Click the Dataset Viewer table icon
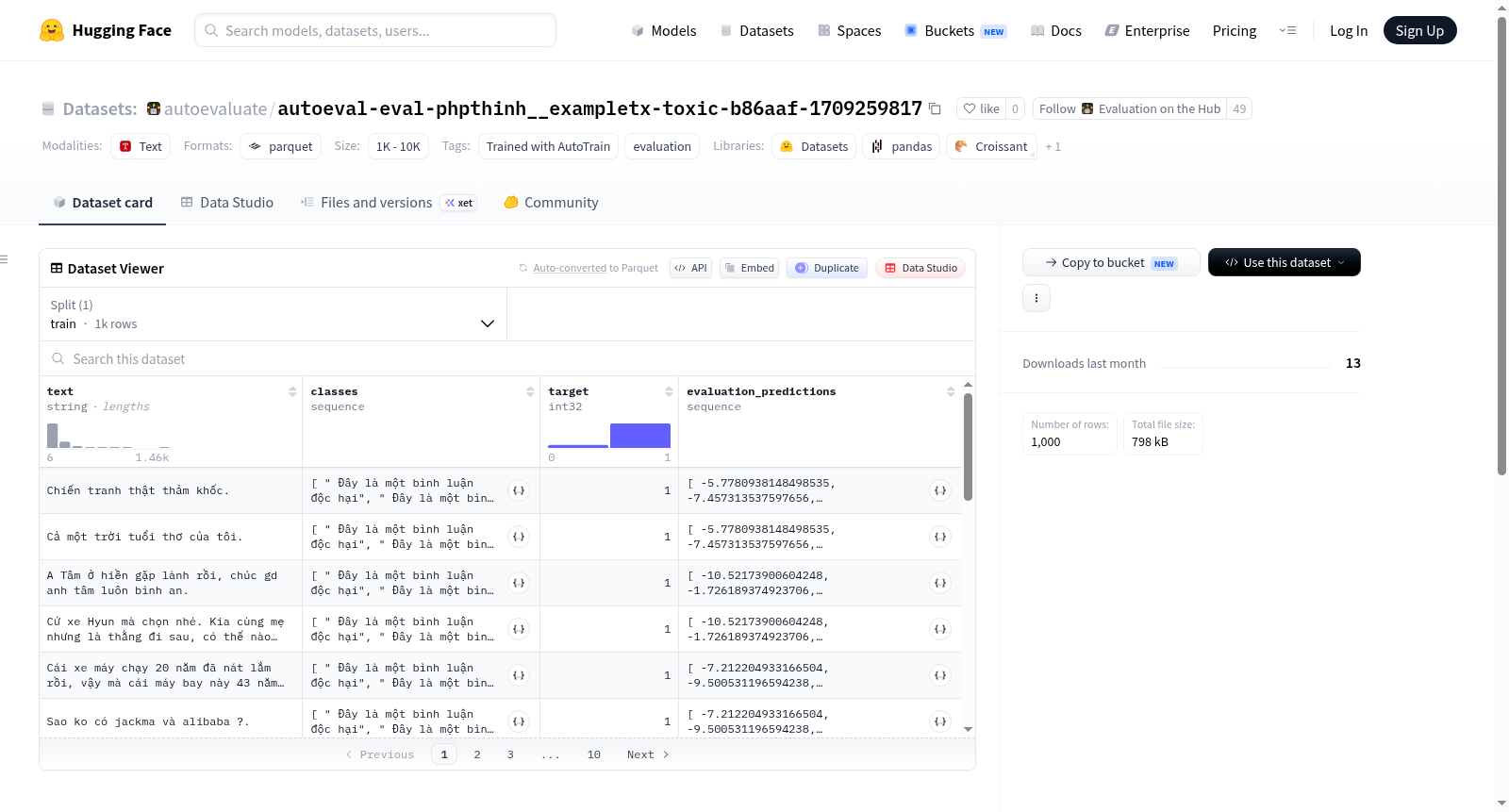Screen dimensions: 1509x812 tap(57, 268)
